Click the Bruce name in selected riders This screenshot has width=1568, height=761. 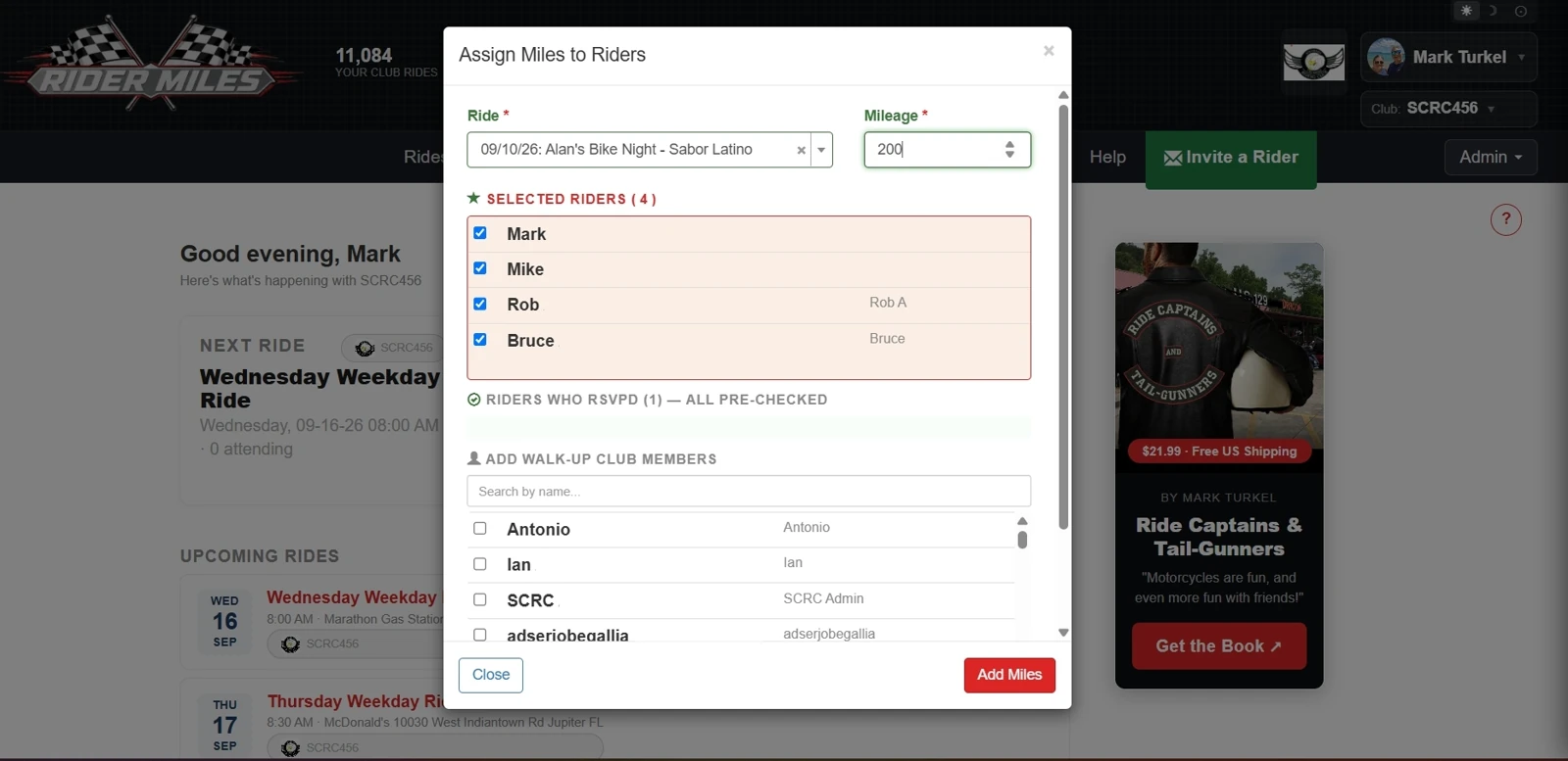pos(530,341)
